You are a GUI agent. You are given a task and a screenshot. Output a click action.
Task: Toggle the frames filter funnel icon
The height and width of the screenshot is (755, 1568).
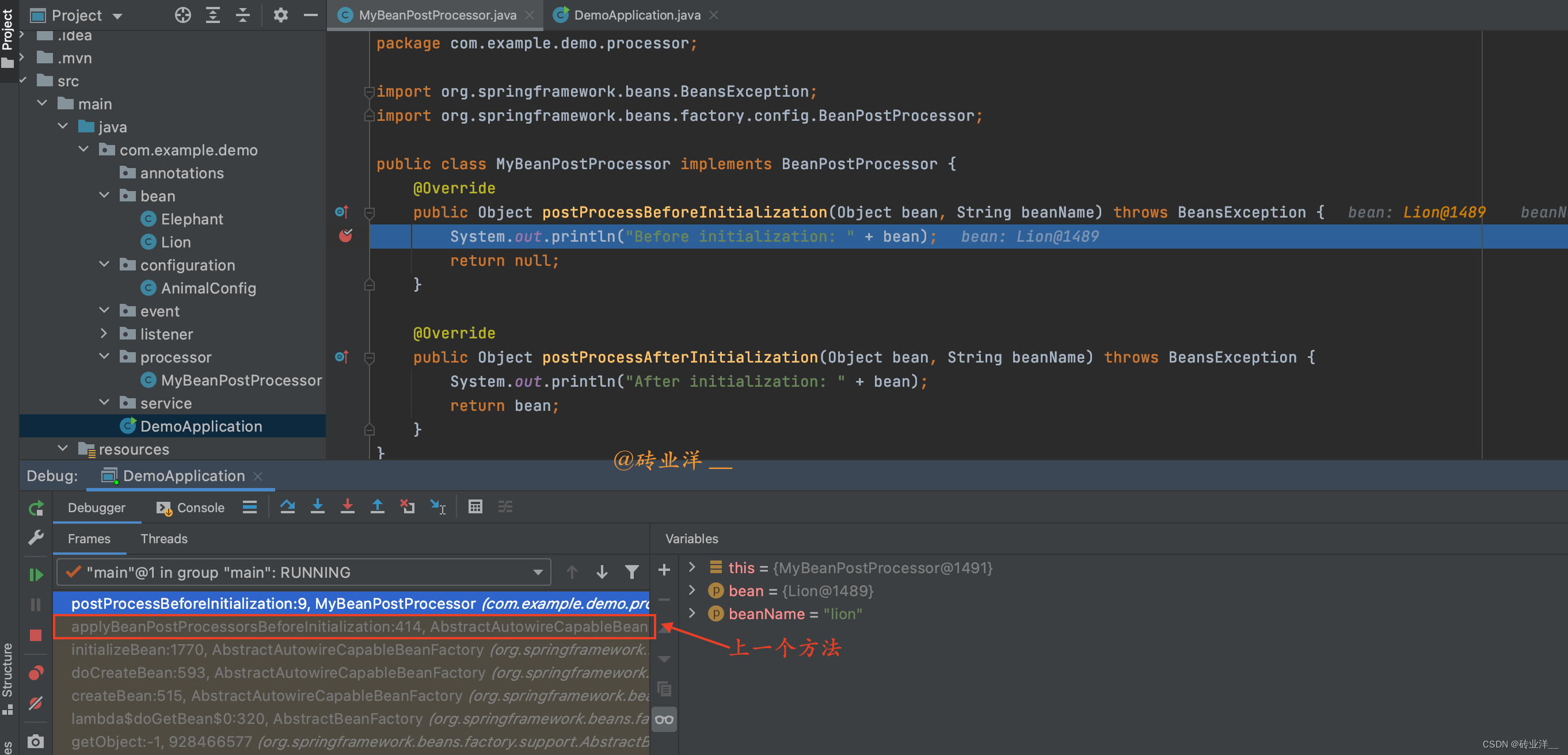pyautogui.click(x=631, y=572)
